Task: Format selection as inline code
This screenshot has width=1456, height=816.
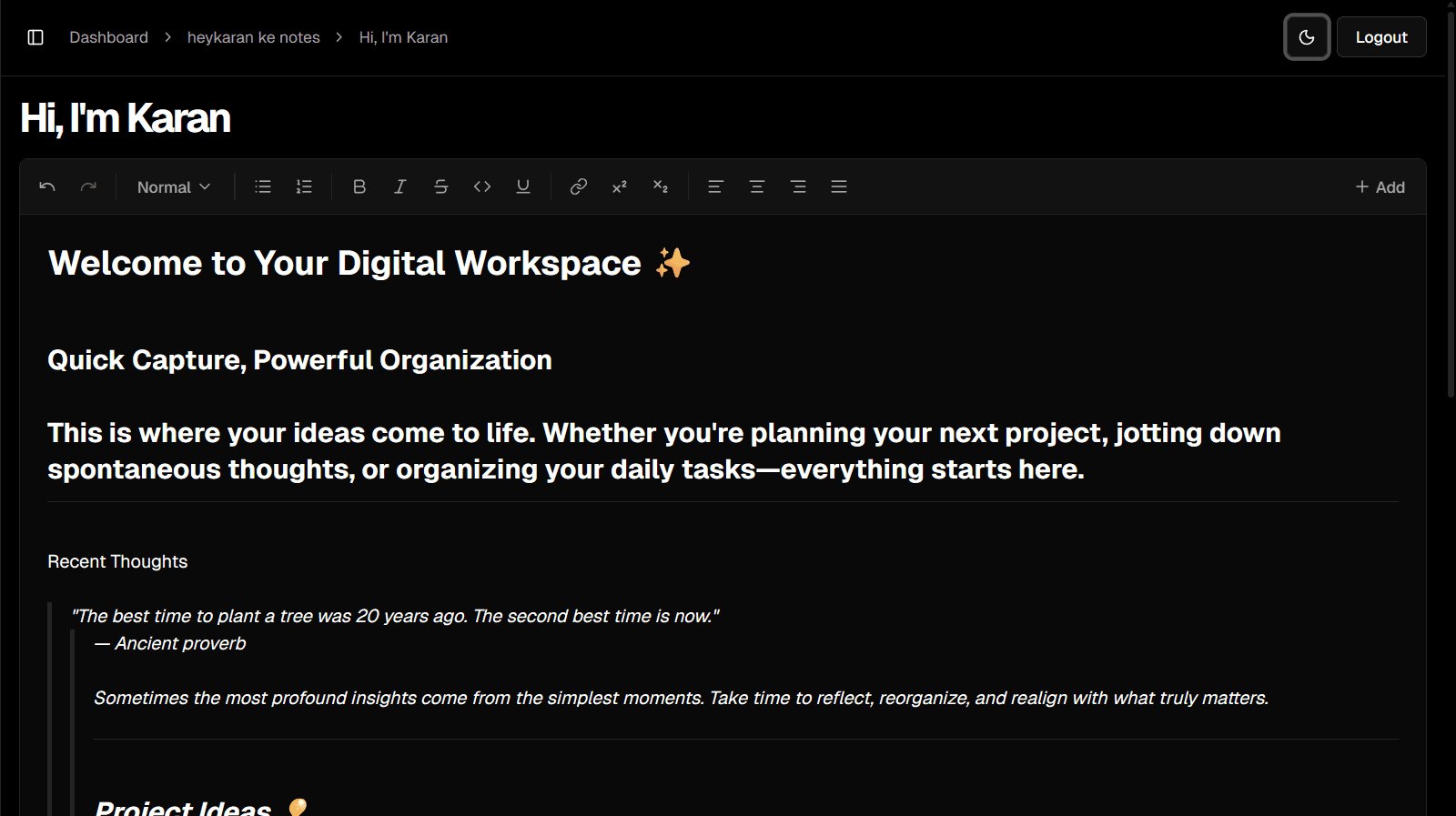Action: click(482, 186)
